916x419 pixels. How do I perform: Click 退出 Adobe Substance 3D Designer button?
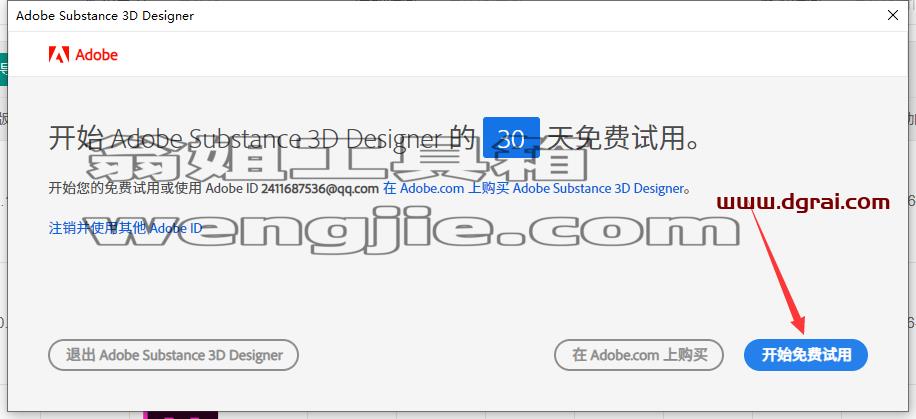pos(174,355)
